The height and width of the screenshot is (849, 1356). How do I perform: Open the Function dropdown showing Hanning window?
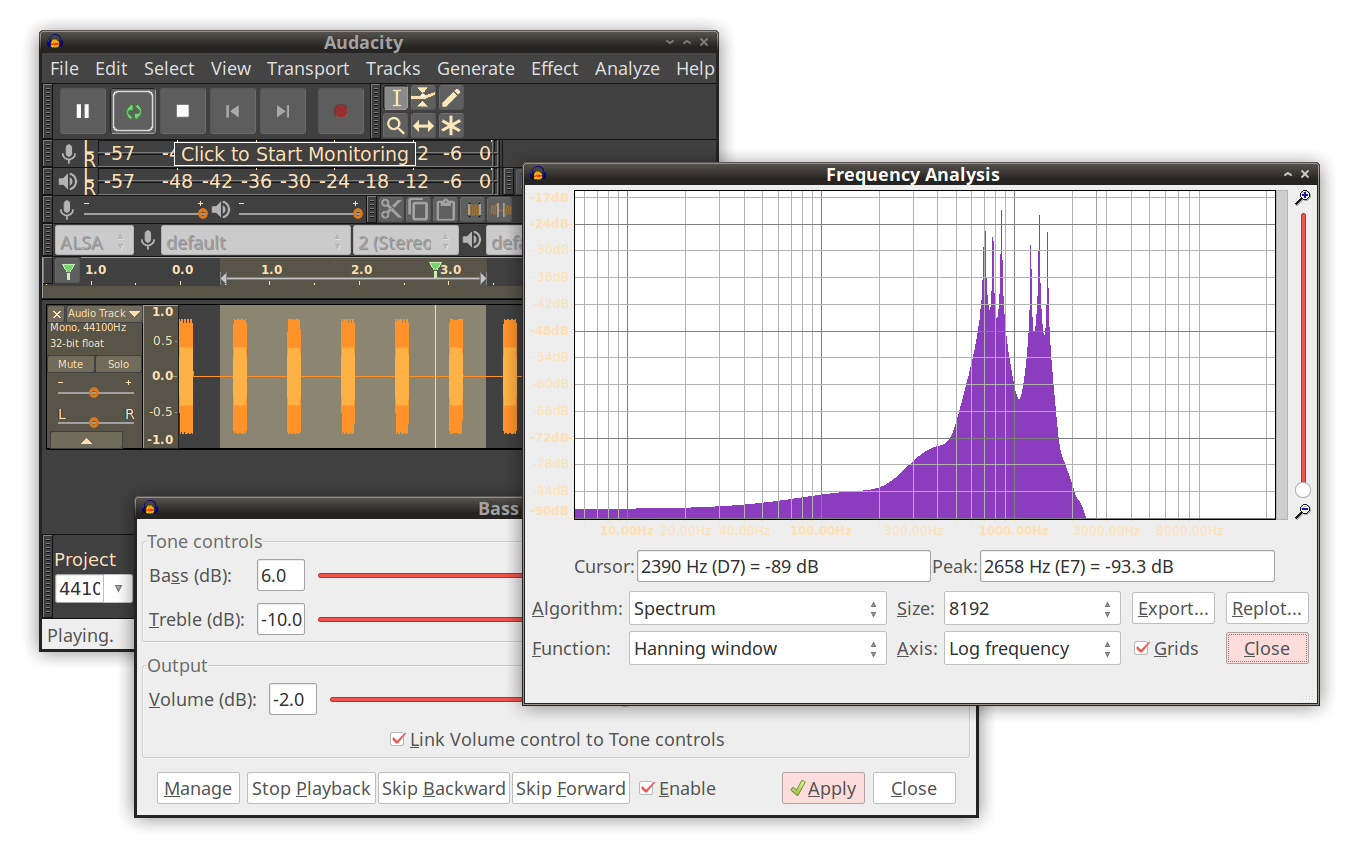(x=757, y=648)
